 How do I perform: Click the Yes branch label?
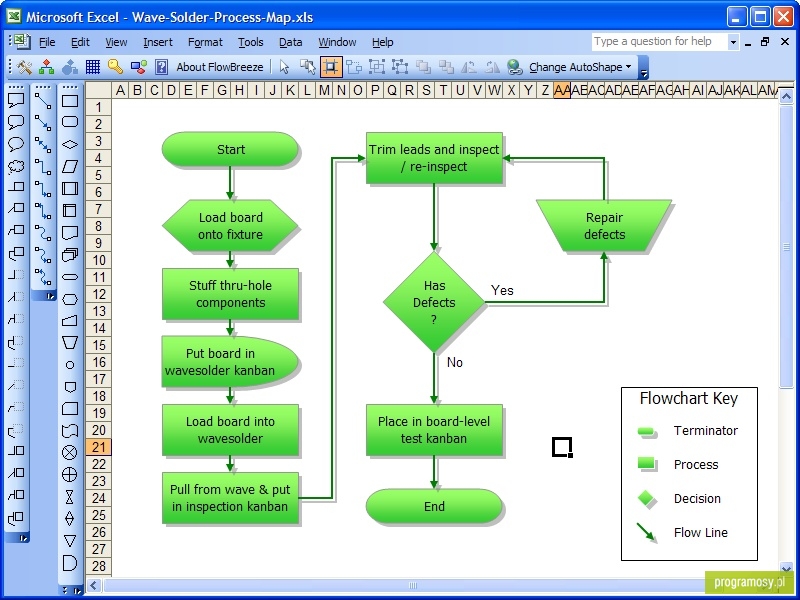coord(502,290)
